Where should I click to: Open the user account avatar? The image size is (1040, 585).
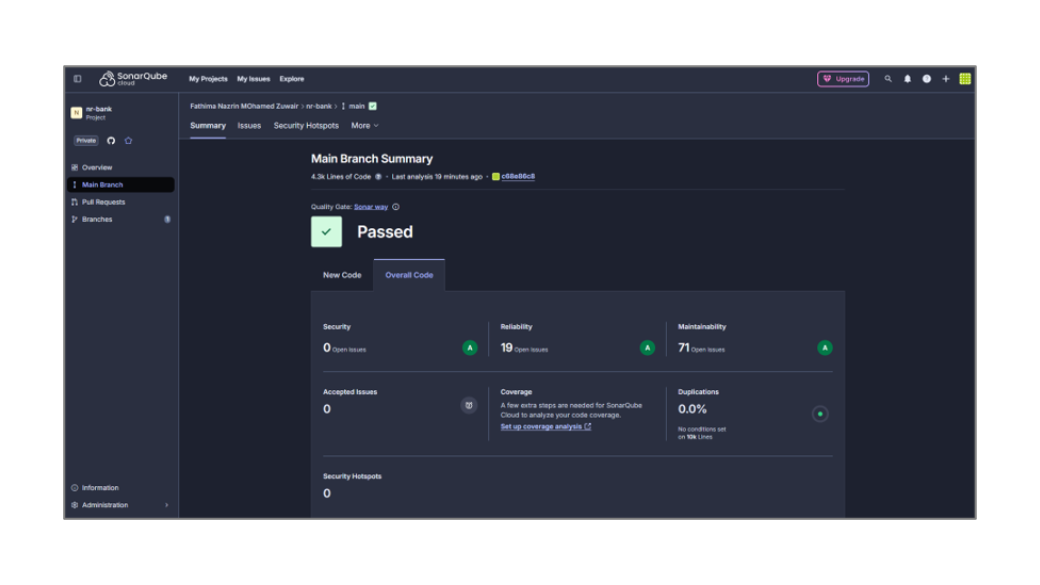coord(965,79)
